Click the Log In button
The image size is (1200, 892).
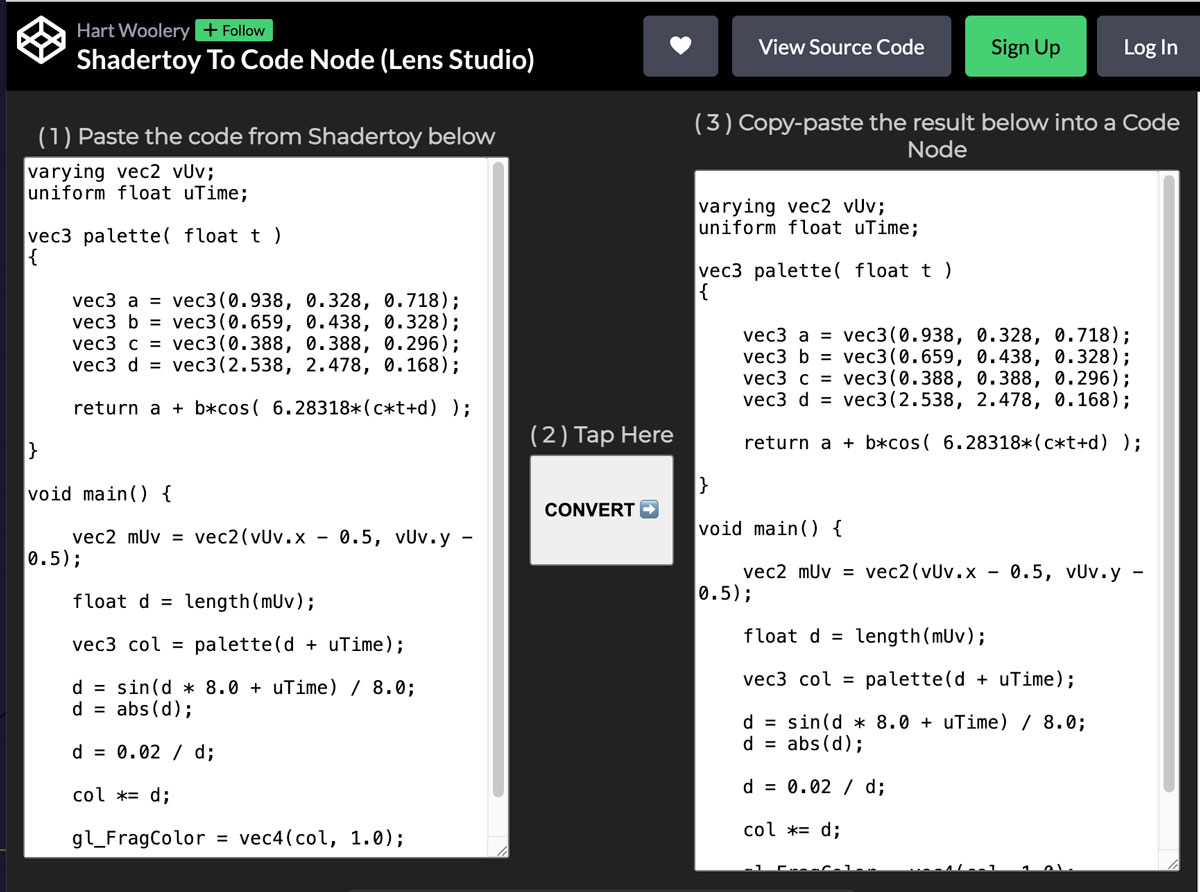(1150, 46)
